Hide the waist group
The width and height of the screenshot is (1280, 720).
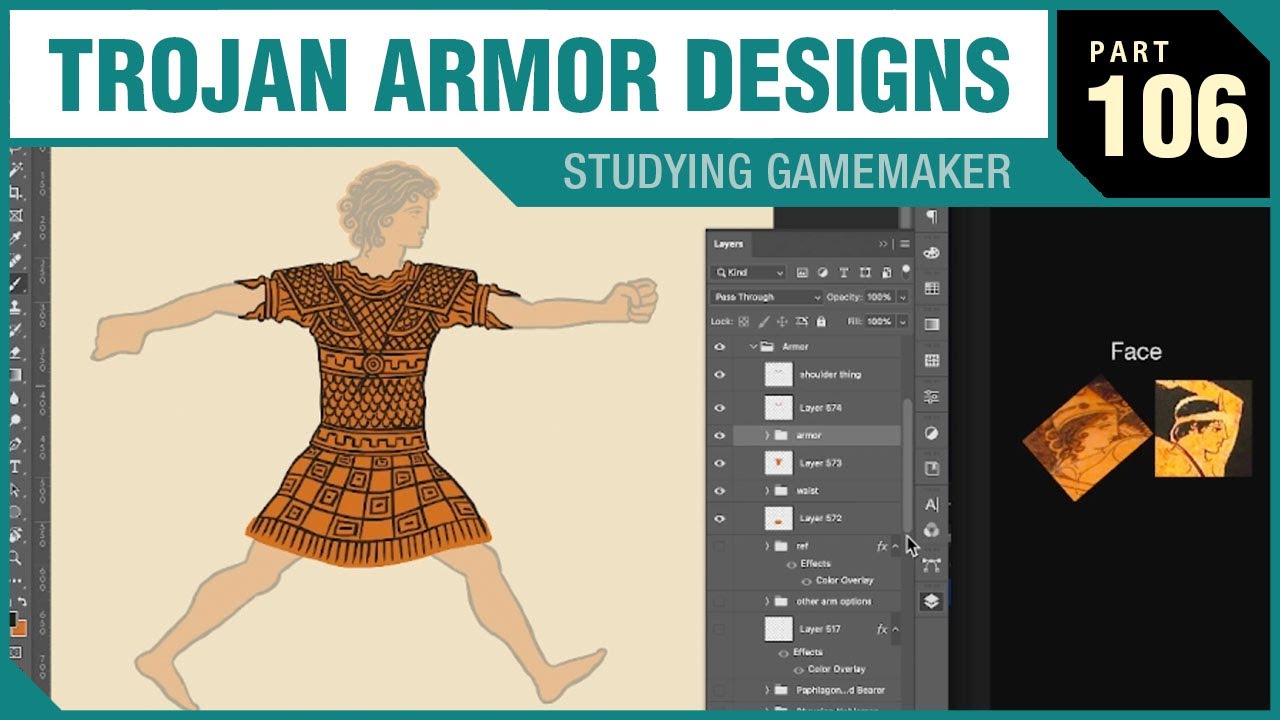(x=719, y=491)
